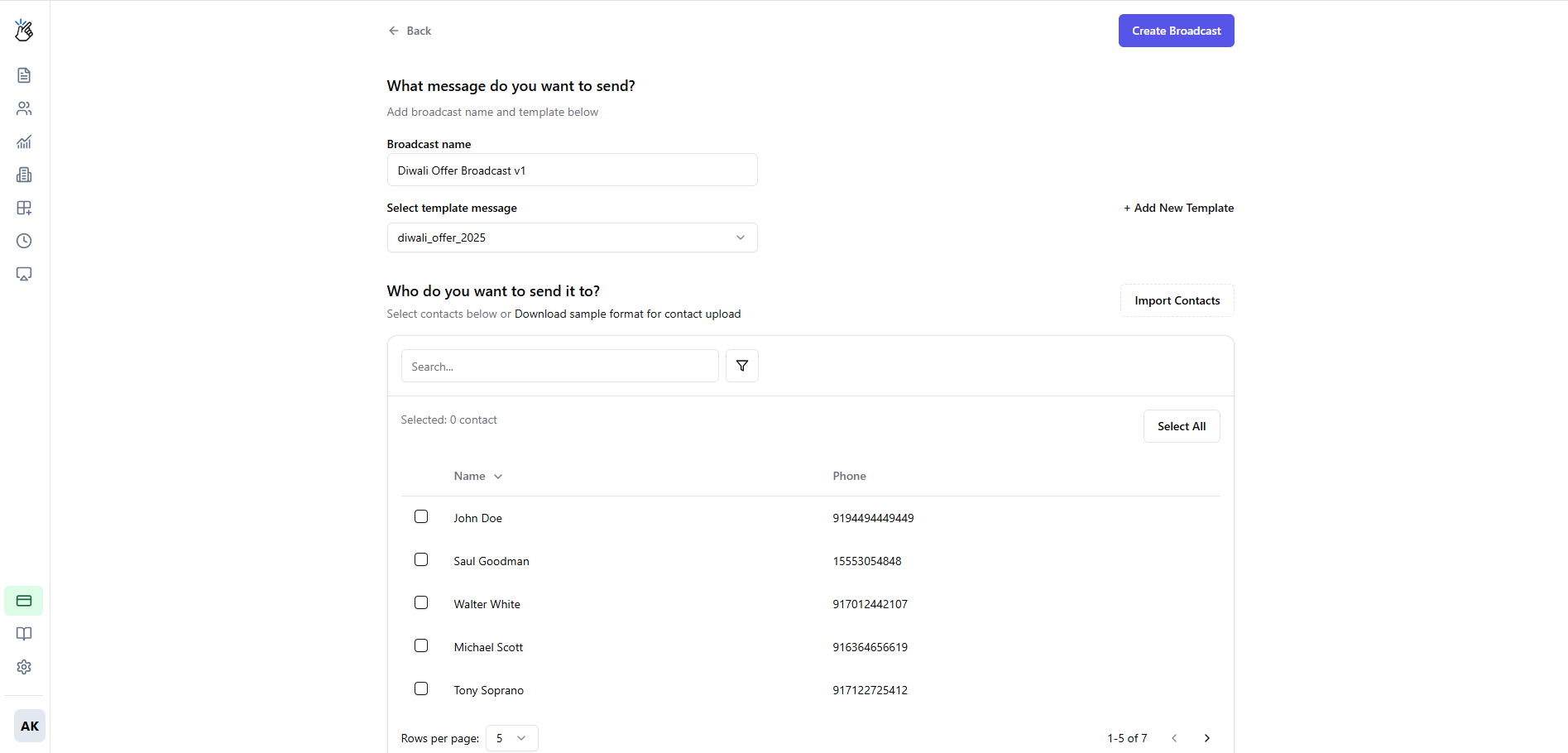
Task: Open the clock history icon in sidebar
Action: 24,241
